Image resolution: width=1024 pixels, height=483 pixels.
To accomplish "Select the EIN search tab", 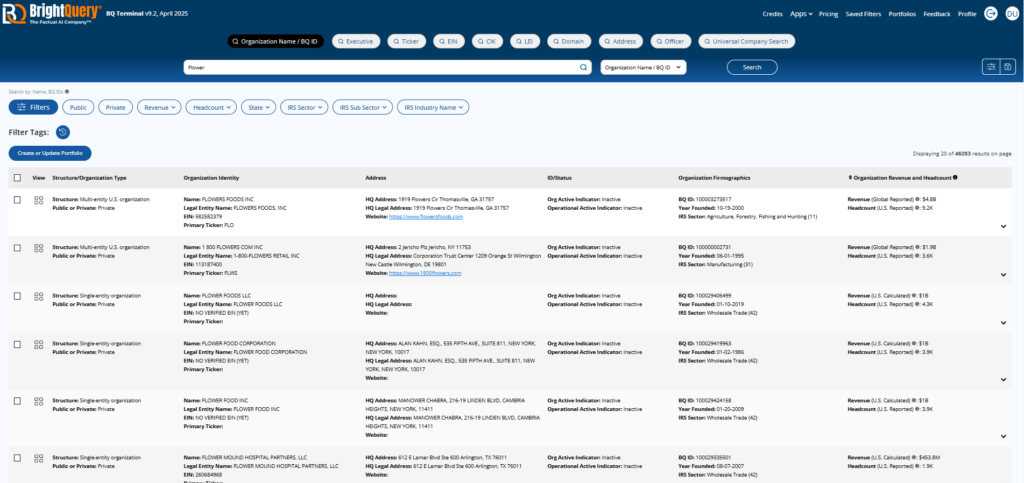I will coord(449,41).
